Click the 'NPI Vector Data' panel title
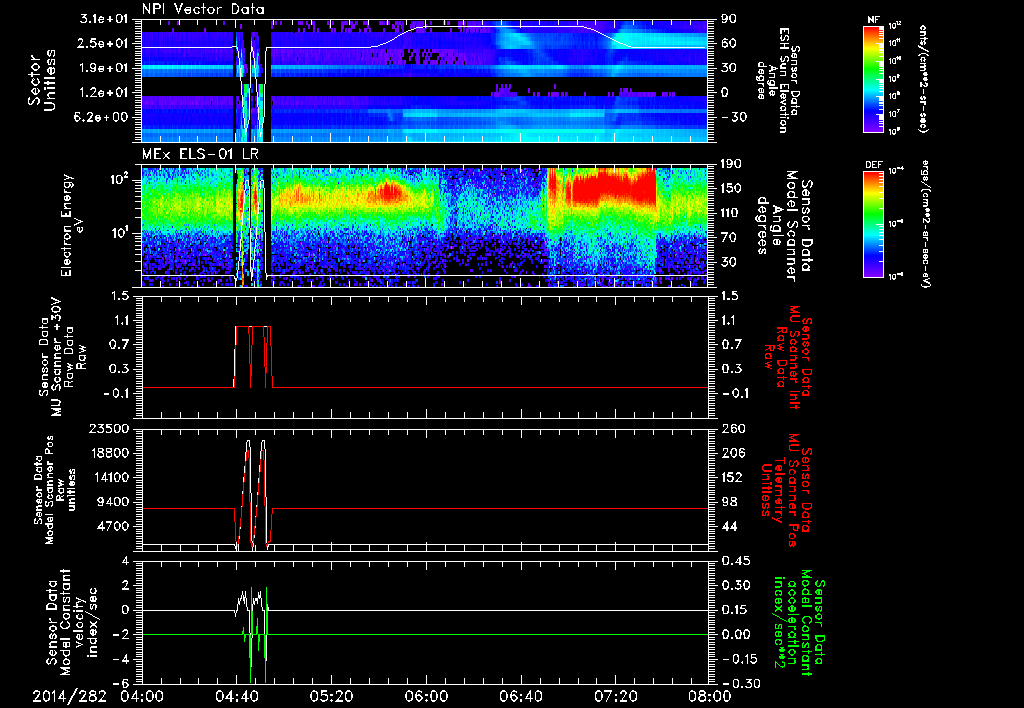The image size is (1024, 708). tap(203, 9)
